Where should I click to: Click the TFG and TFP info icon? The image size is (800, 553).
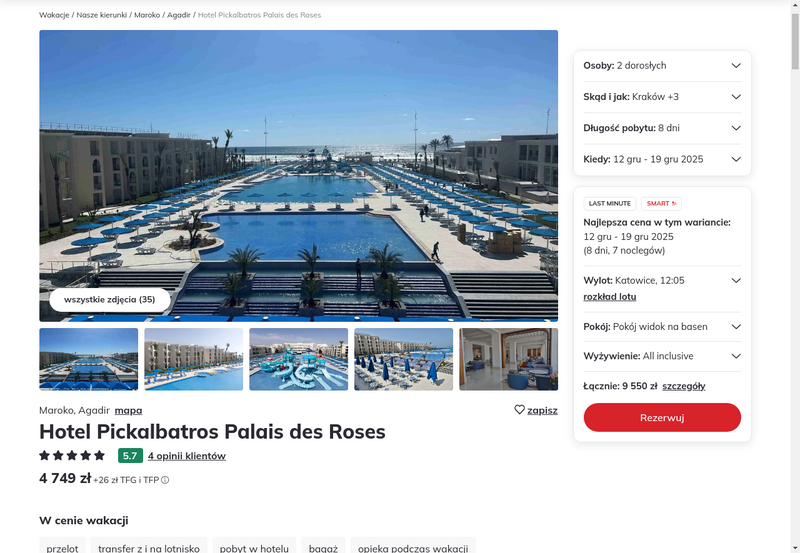coord(165,480)
